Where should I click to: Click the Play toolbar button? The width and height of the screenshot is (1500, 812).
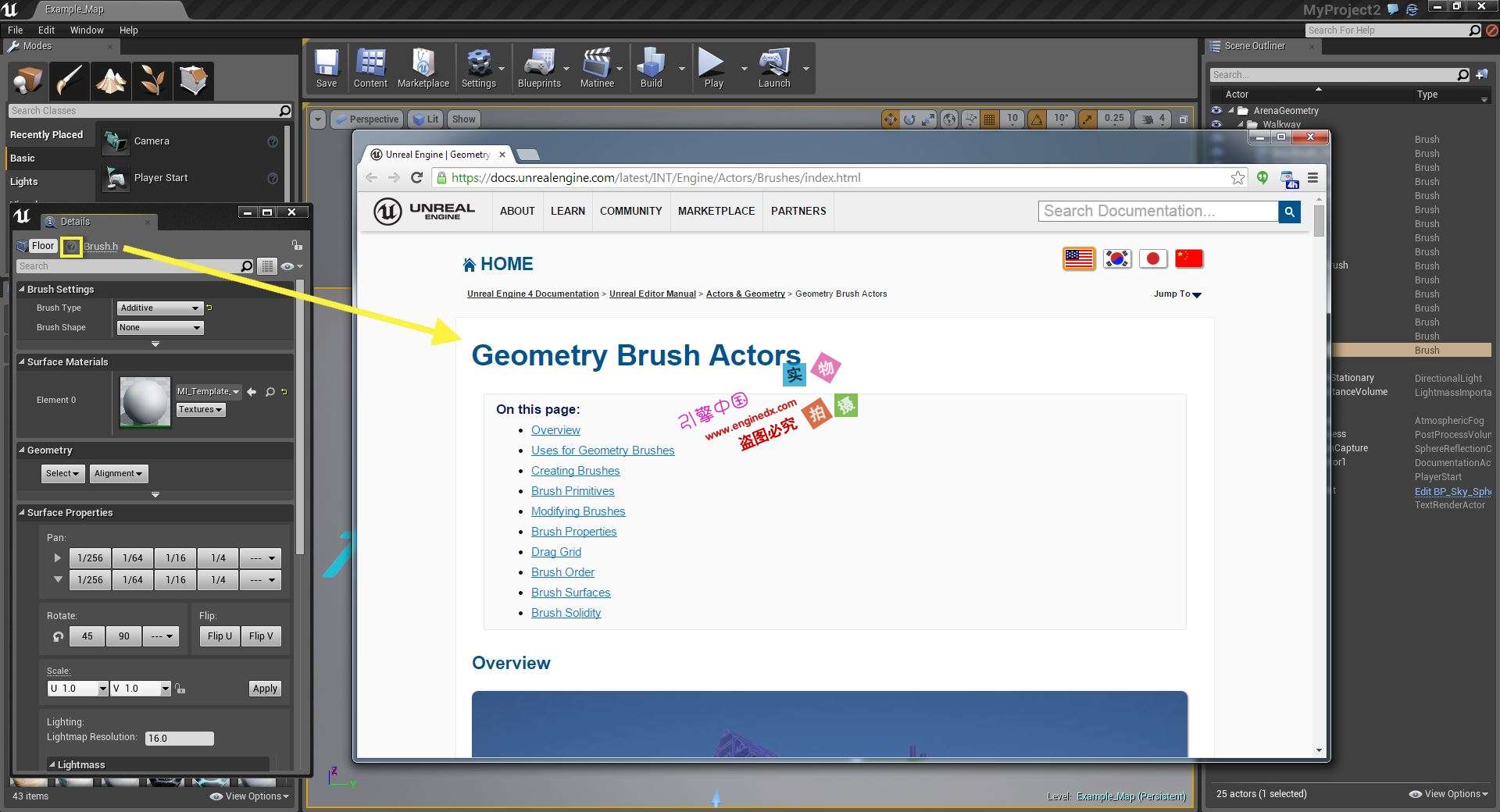(x=713, y=68)
